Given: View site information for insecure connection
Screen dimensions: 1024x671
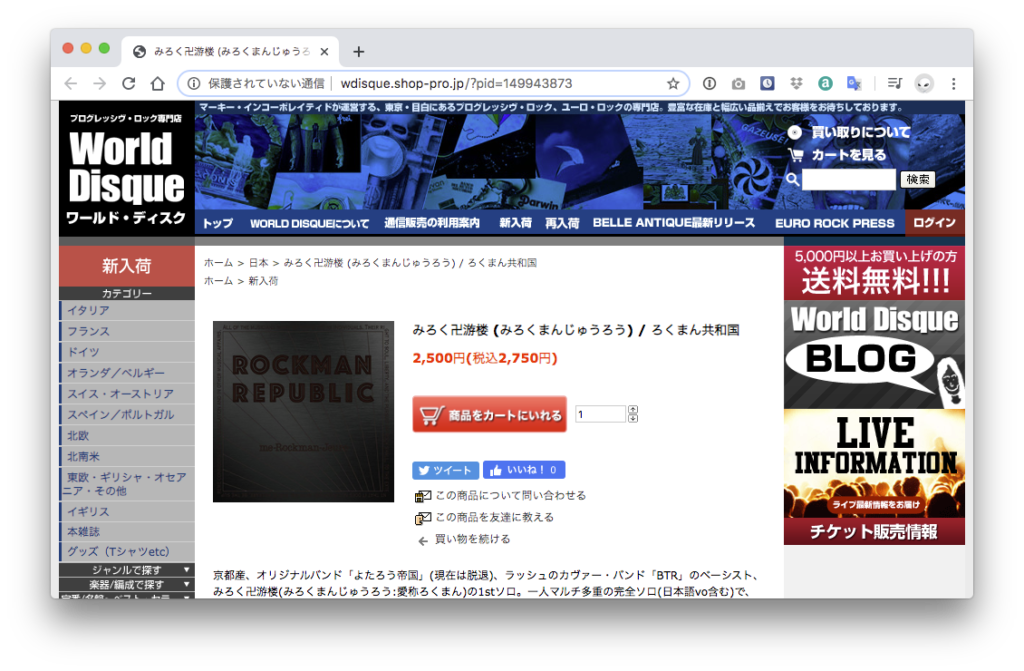Looking at the screenshot, I should click(x=194, y=84).
